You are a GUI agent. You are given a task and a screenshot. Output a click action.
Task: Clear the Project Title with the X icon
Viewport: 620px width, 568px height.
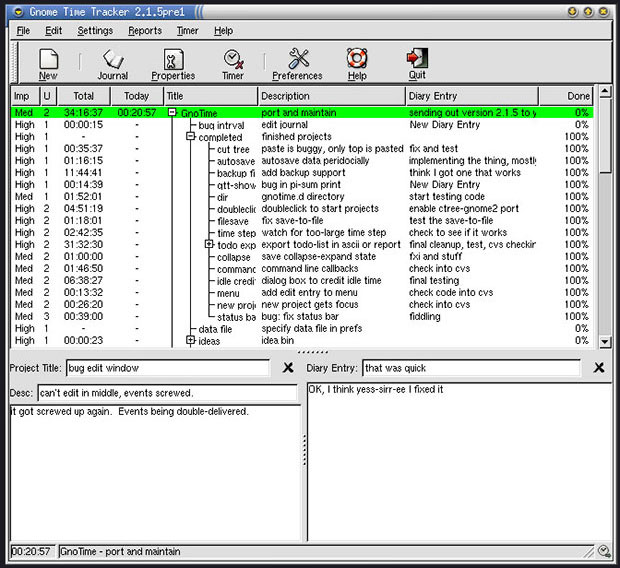(x=288, y=368)
